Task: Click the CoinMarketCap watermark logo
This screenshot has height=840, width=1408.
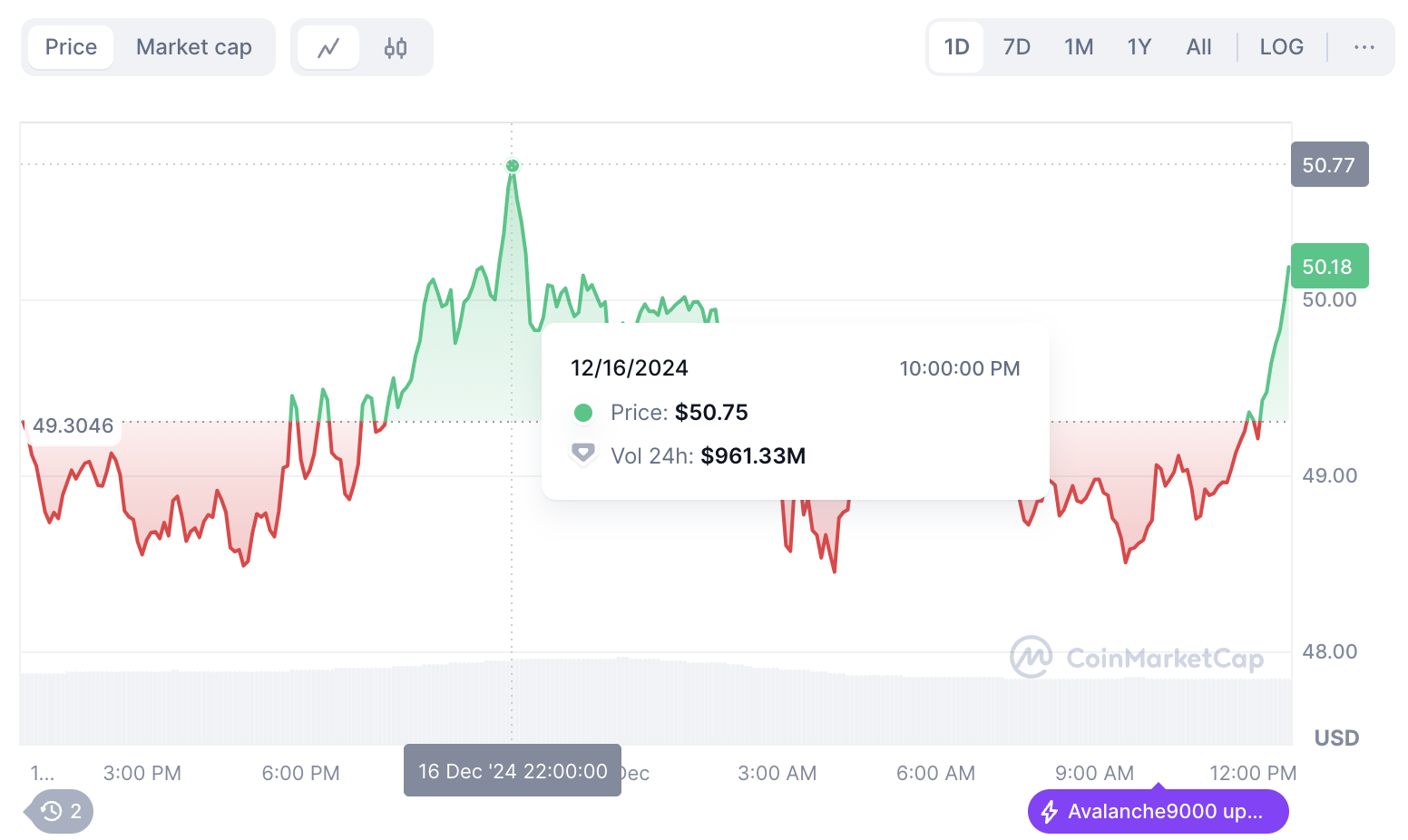Action: tap(1032, 657)
